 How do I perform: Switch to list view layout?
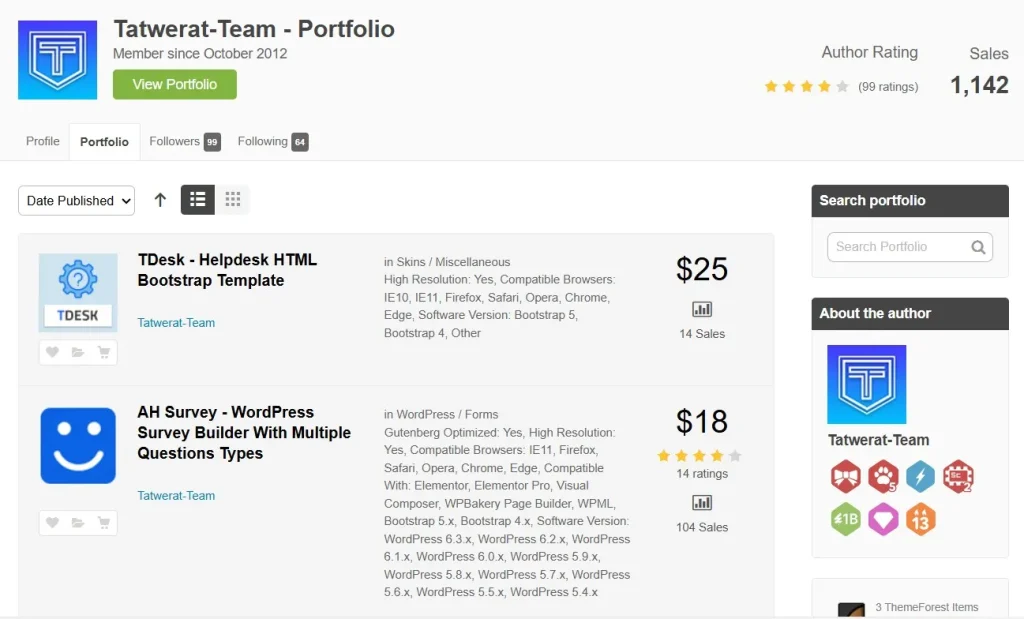pos(198,200)
